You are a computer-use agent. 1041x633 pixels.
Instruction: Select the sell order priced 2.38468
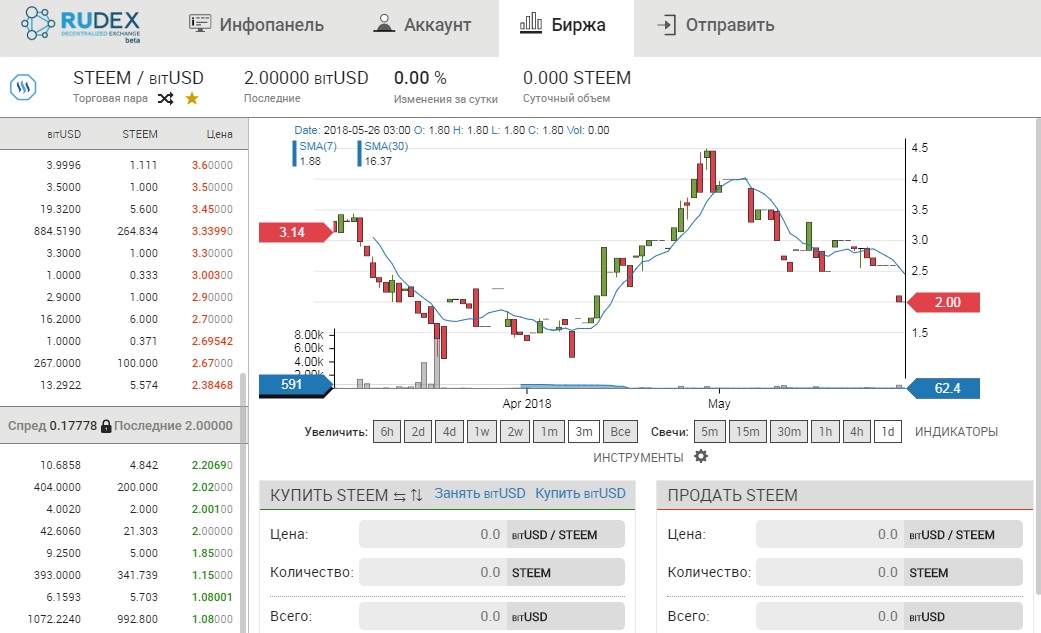pyautogui.click(x=124, y=385)
